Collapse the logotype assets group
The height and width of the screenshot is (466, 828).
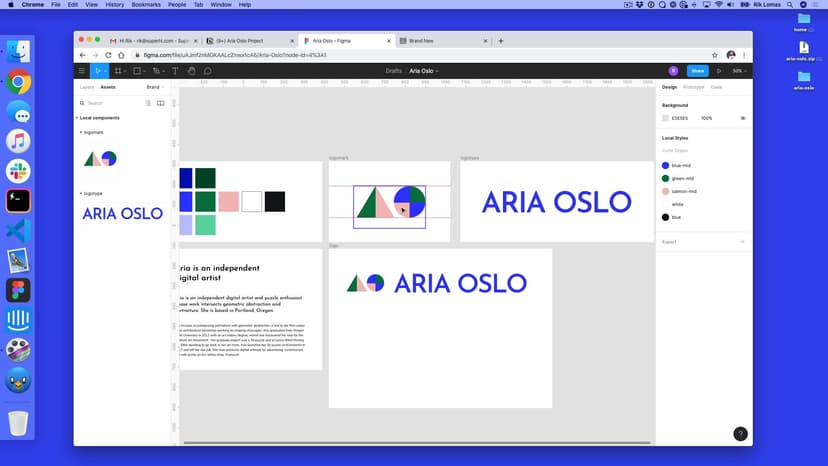click(77, 193)
